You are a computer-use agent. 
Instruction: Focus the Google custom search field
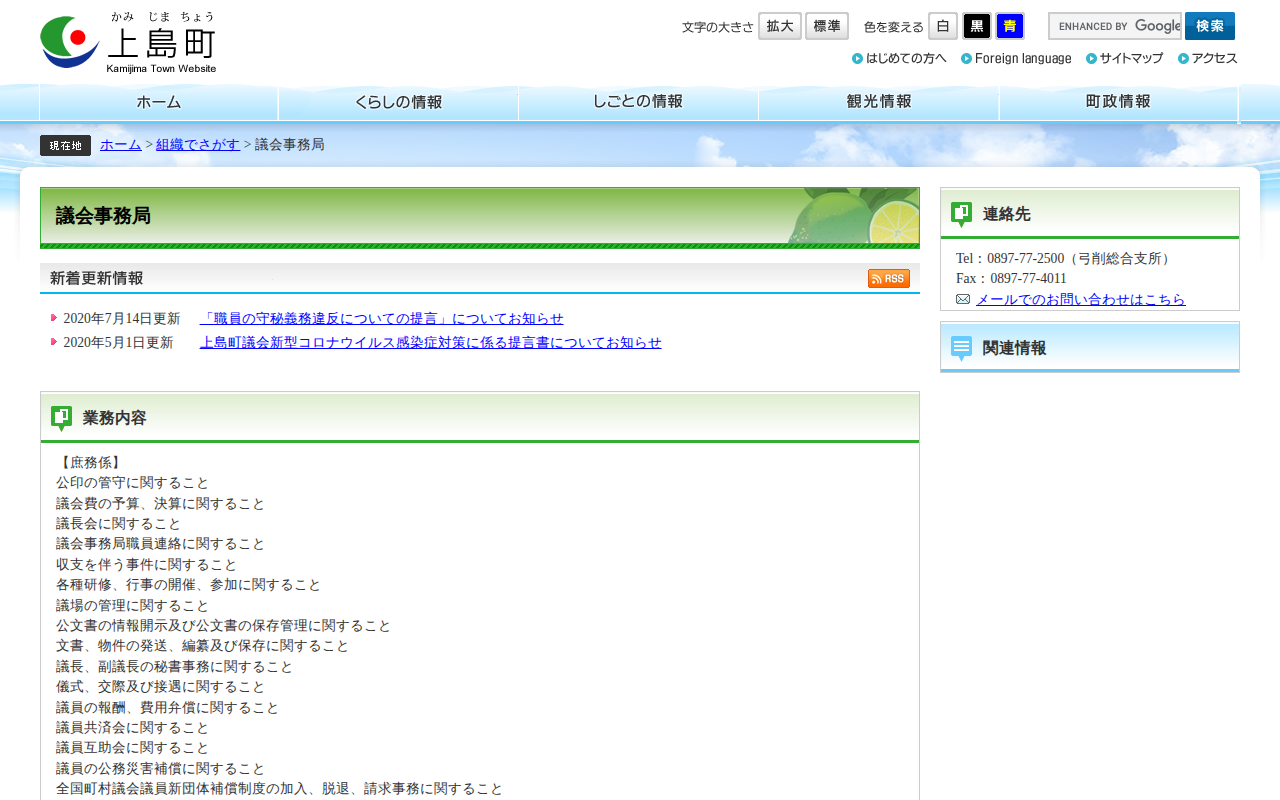point(1115,26)
